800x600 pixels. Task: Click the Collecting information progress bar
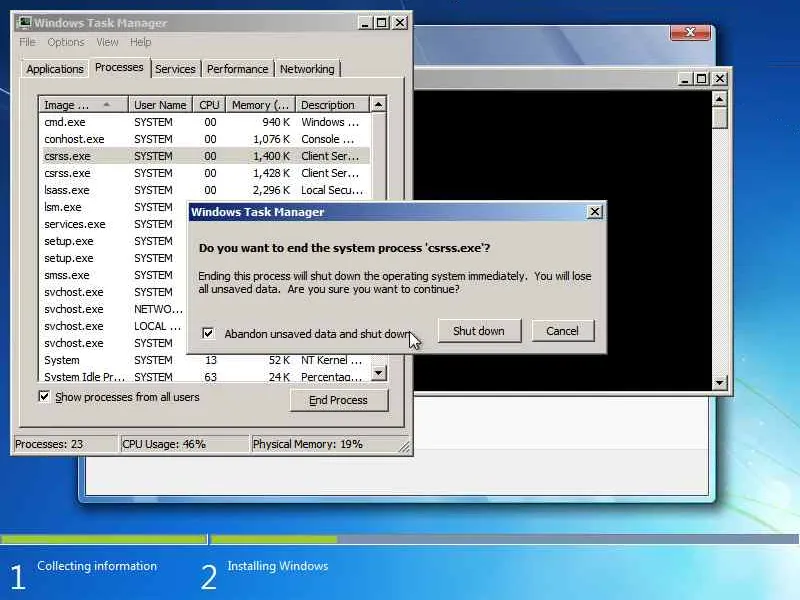104,539
